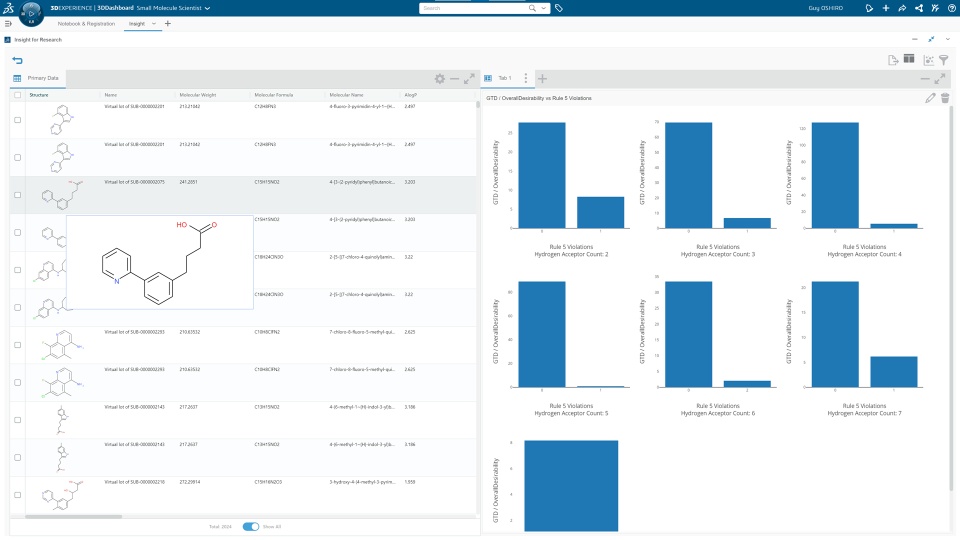The width and height of the screenshot is (960, 540).
Task: Click the layout columns icon
Action: [x=909, y=59]
